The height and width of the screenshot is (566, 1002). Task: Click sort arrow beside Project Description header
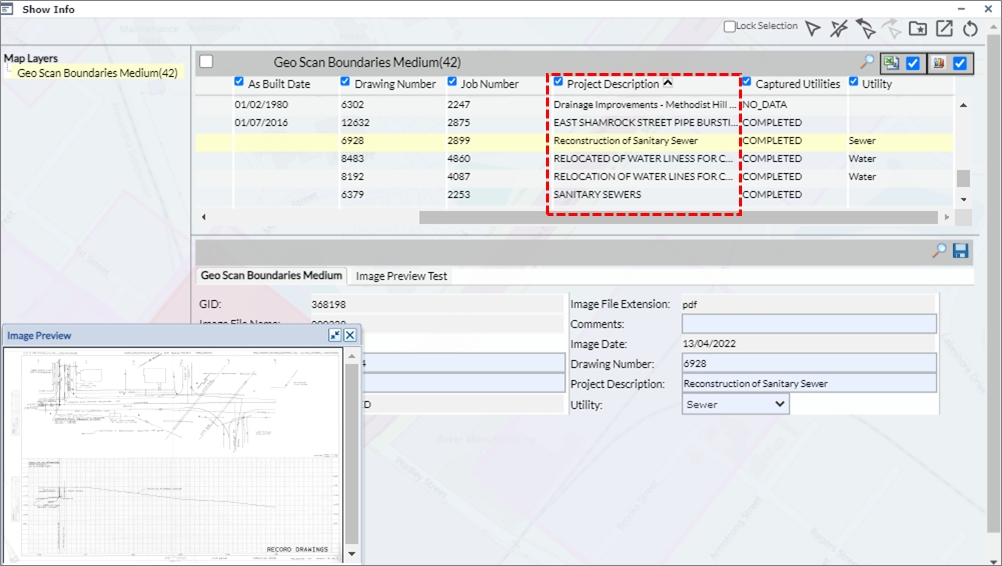tap(668, 84)
